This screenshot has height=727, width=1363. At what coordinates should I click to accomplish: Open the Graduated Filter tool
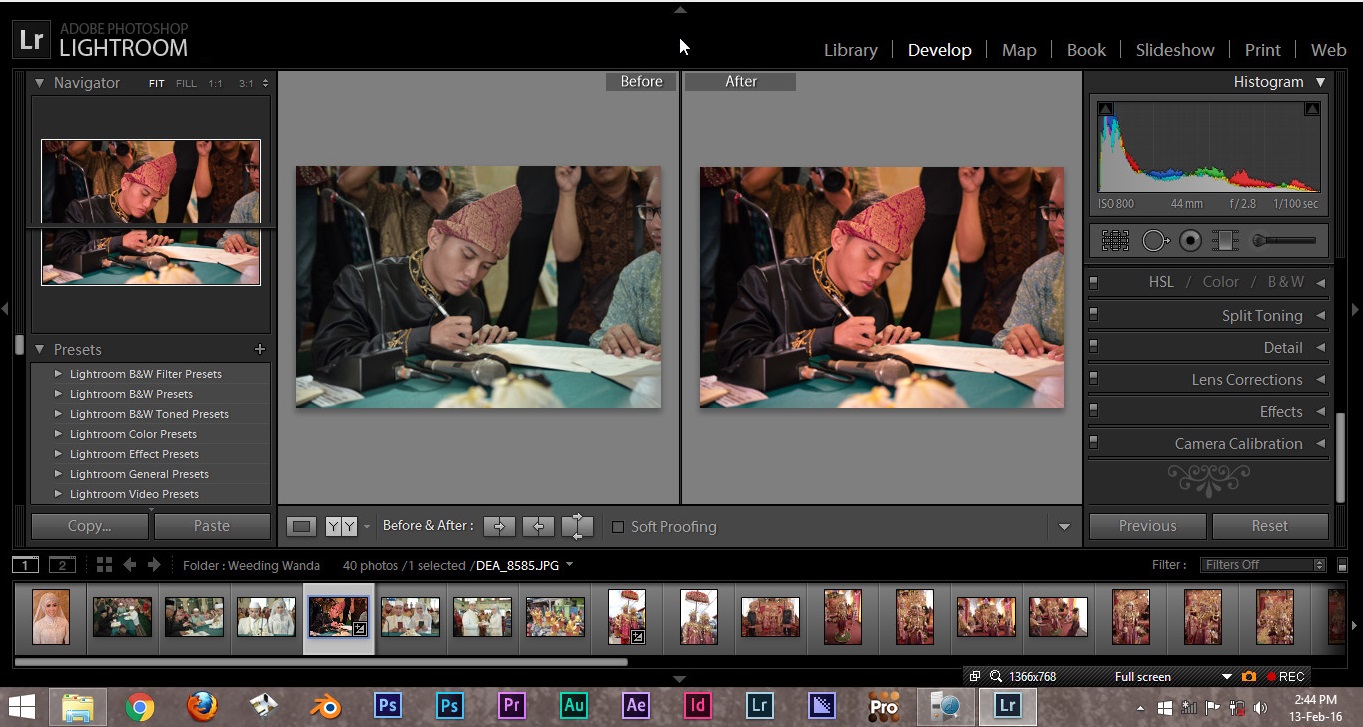tap(1225, 240)
